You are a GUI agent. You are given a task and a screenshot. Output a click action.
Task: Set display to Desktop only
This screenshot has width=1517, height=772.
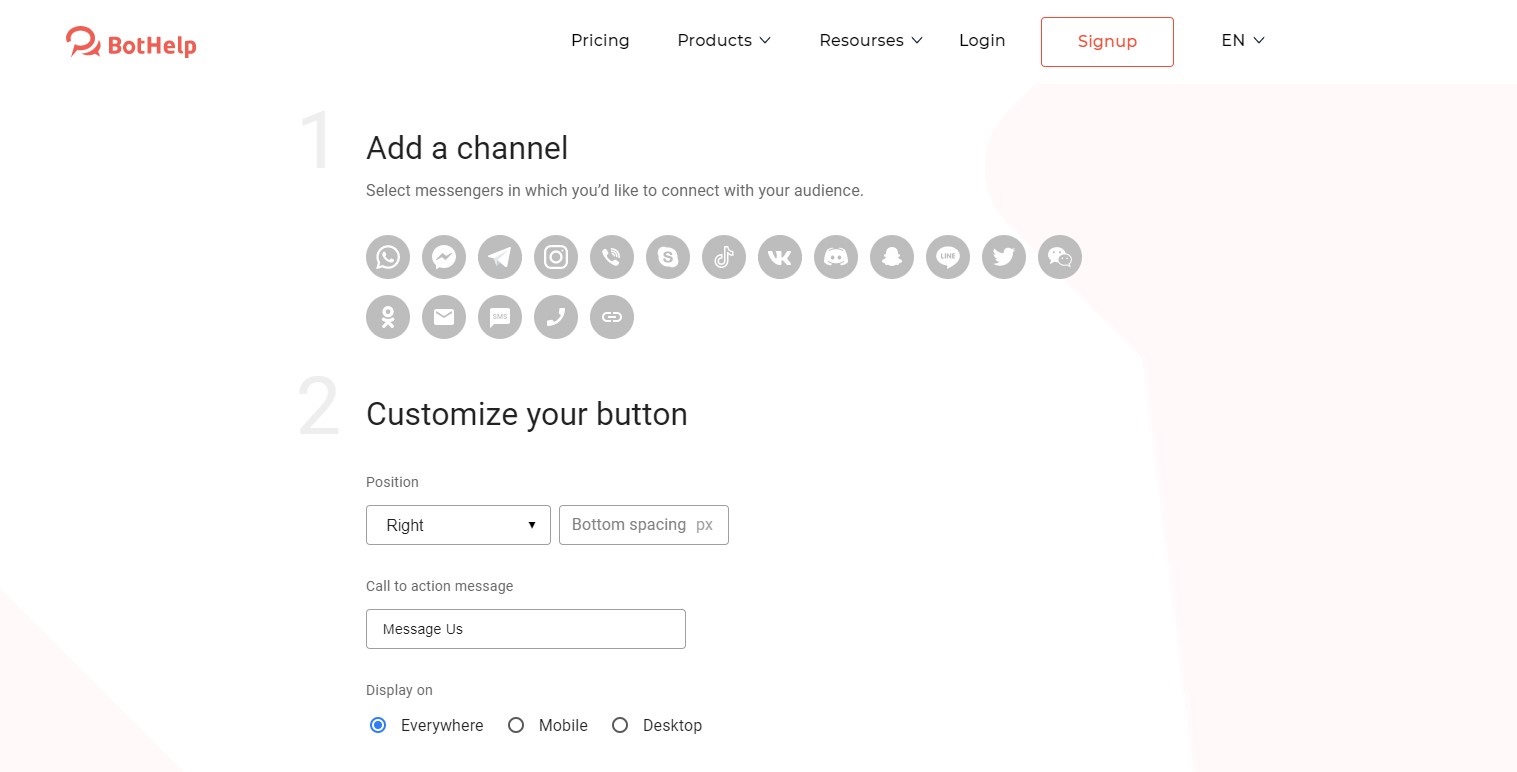pyautogui.click(x=620, y=725)
